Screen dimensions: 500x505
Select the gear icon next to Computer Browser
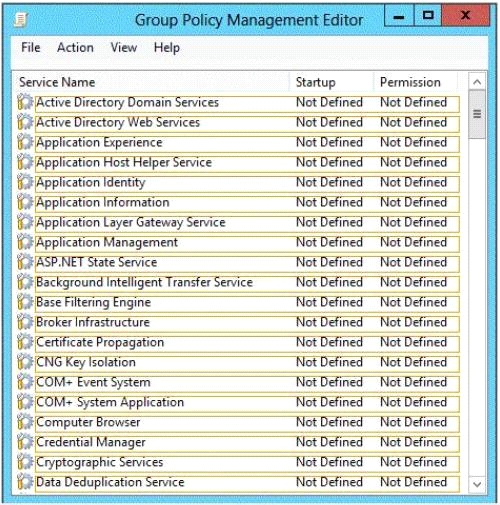click(x=25, y=422)
